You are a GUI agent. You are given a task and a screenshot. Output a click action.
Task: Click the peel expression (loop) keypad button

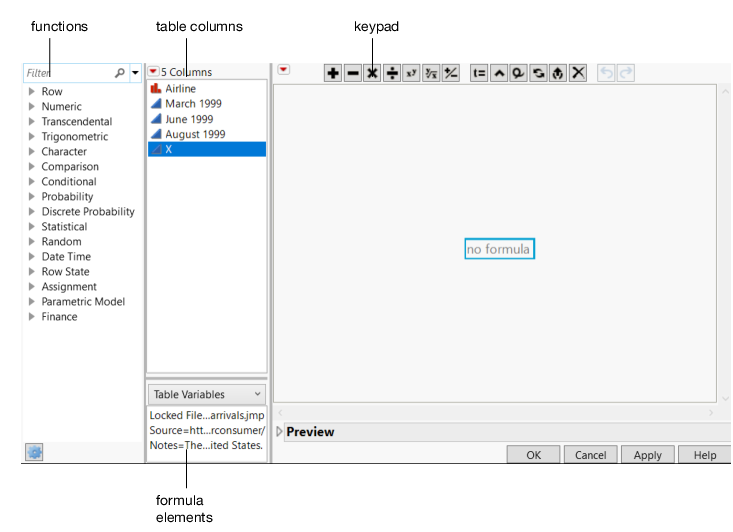518,73
